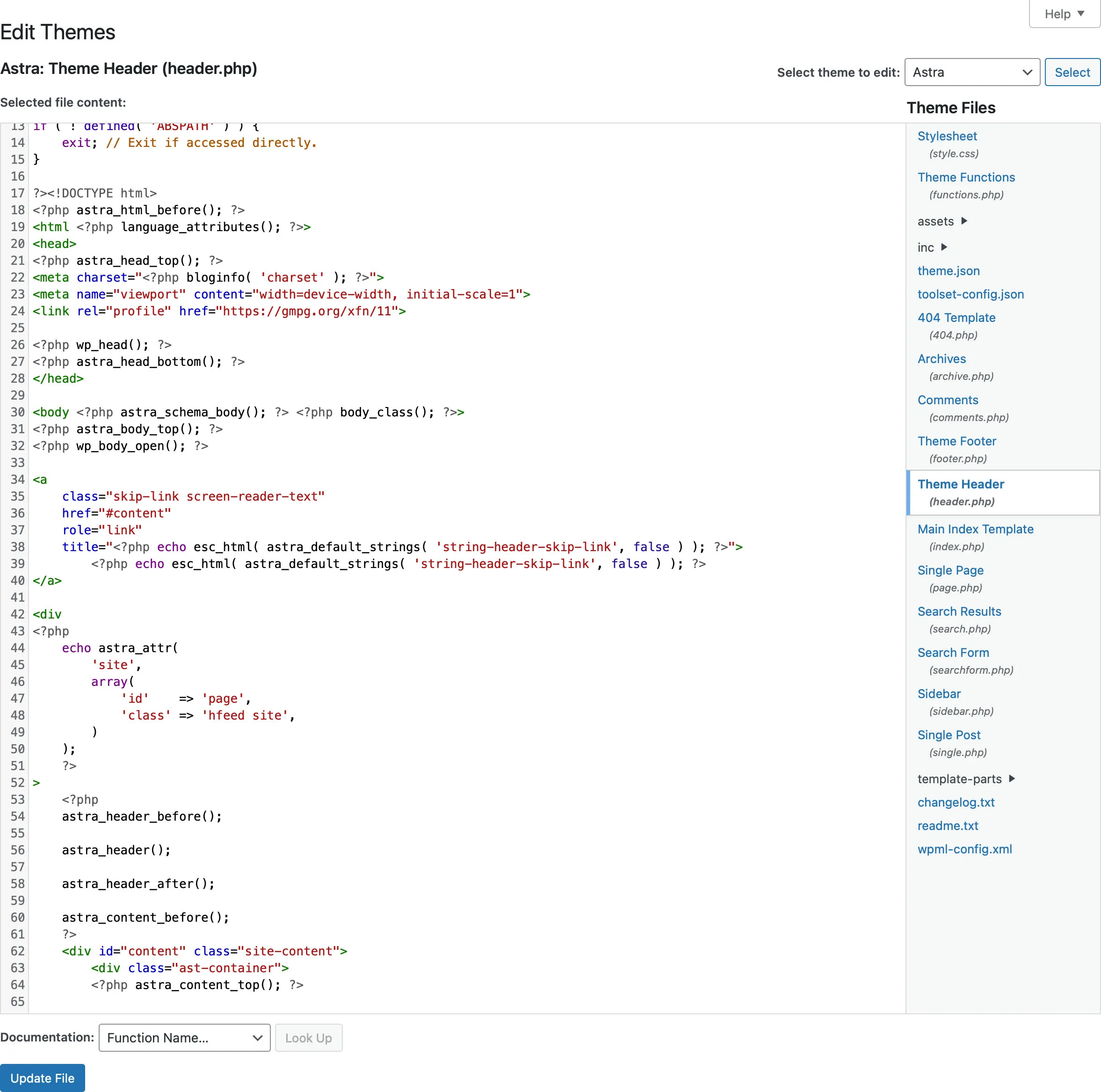Open the theme selection dropdown
The width and height of the screenshot is (1101, 1092).
(x=971, y=72)
